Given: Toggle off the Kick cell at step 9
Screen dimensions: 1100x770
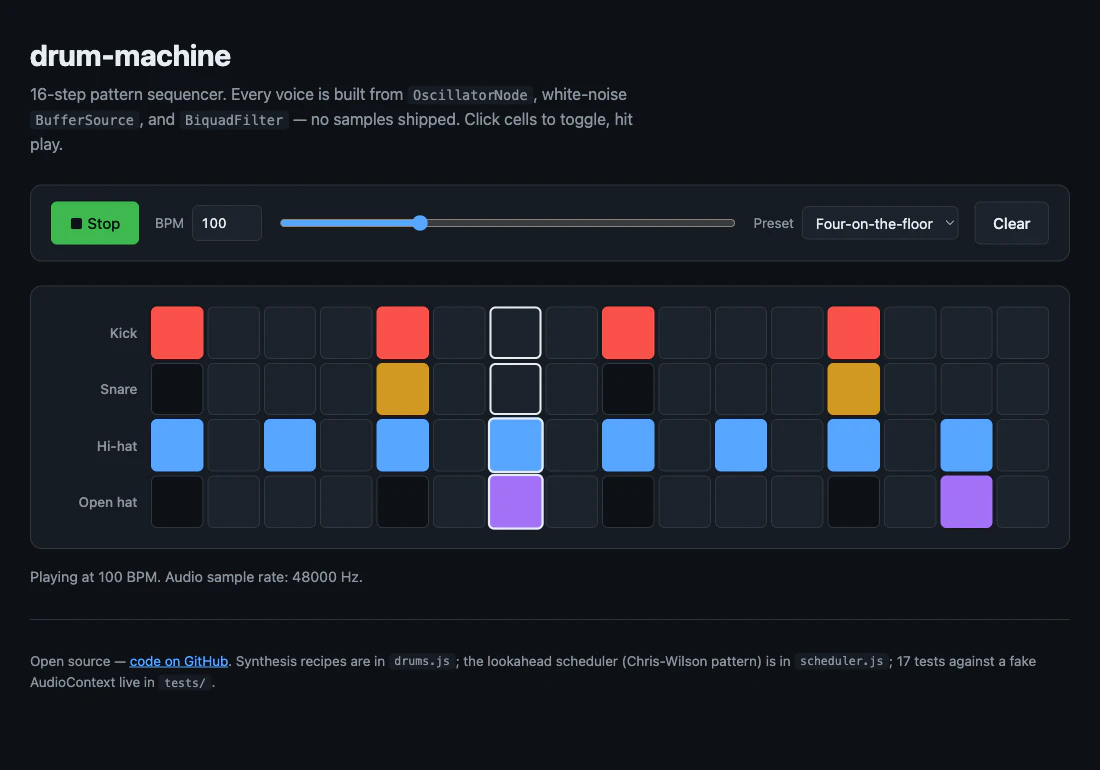Looking at the screenshot, I should coord(628,332).
